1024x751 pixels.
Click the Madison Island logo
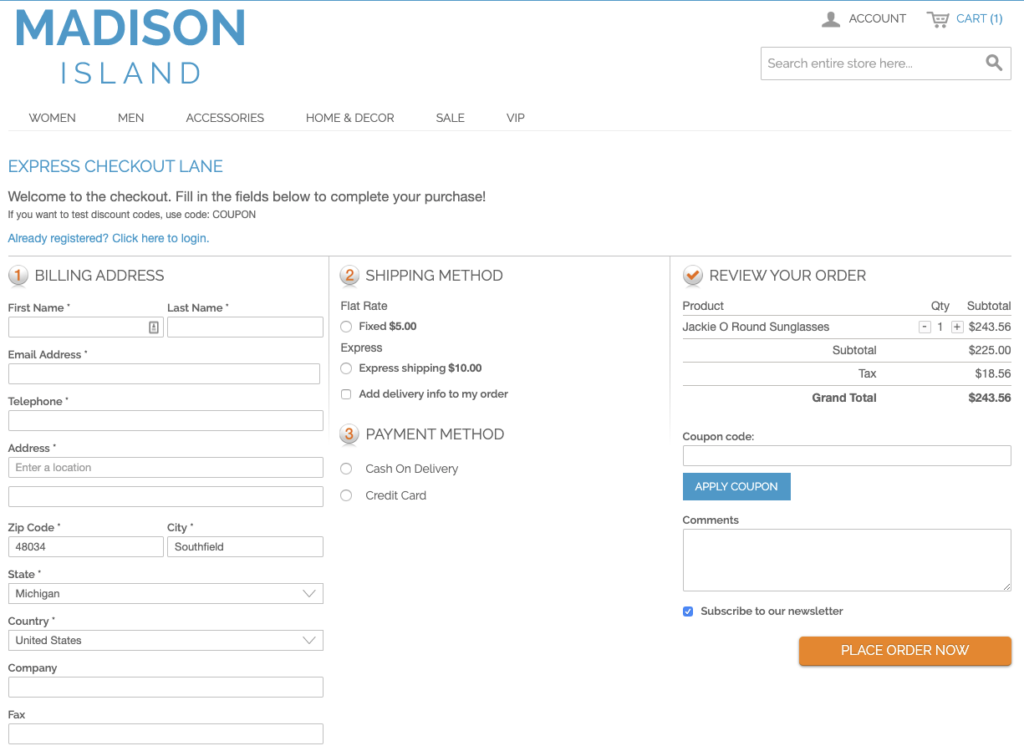[129, 45]
